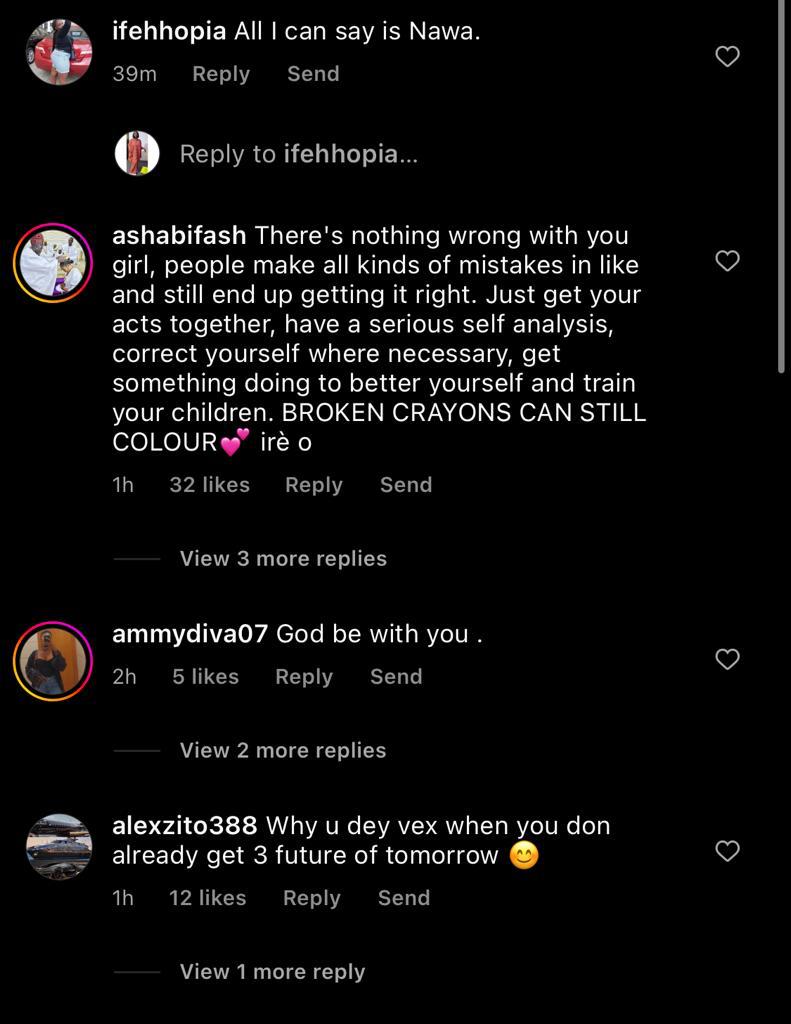Viewport: 791px width, 1024px height.
Task: Heart alexzito388's comment
Action: (727, 851)
